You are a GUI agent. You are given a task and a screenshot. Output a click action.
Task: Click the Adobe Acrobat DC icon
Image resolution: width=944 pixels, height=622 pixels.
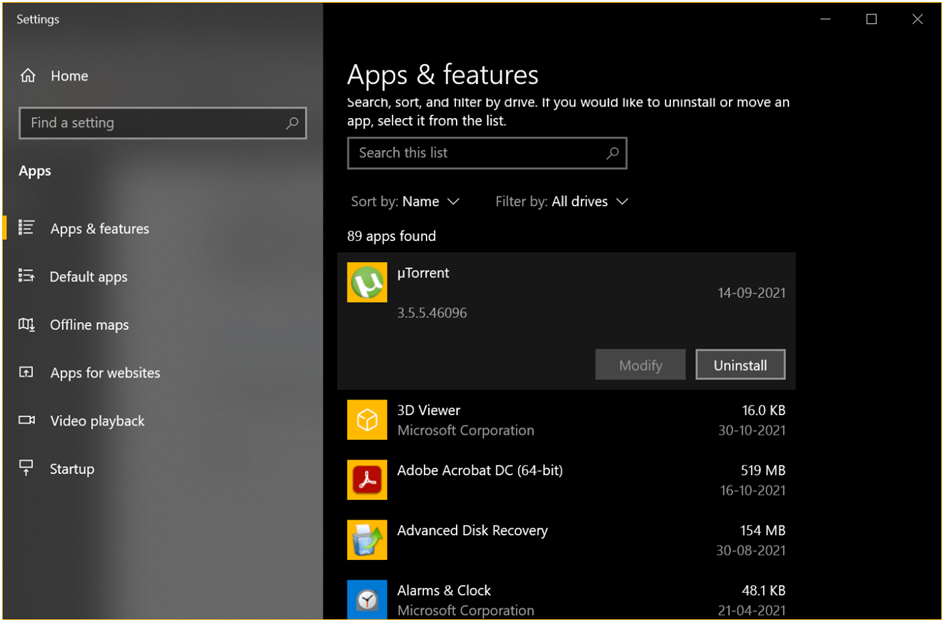367,480
